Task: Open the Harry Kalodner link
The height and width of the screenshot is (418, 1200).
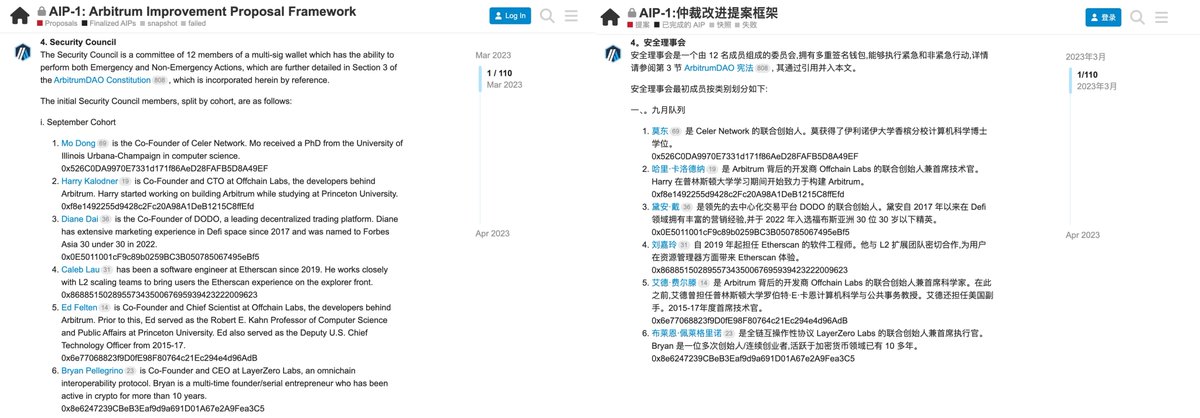Action: tap(88, 181)
